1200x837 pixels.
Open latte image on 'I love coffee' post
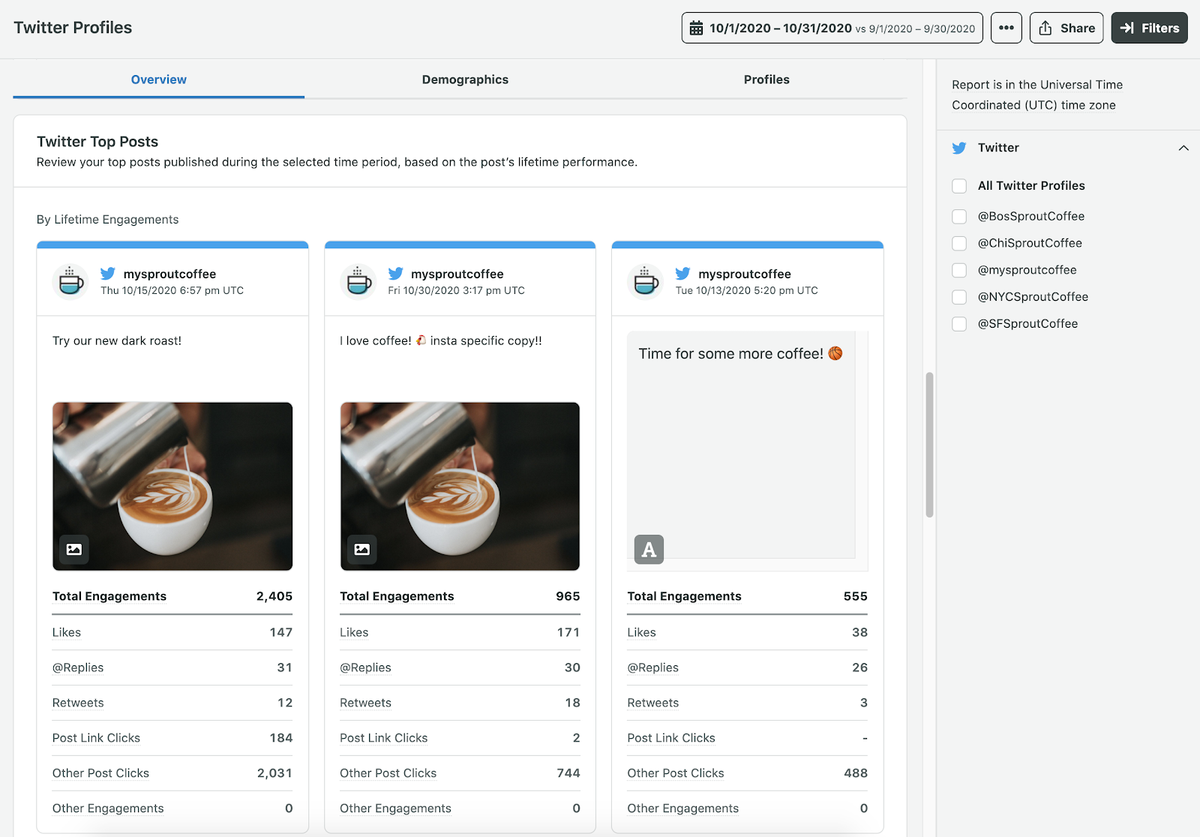click(460, 486)
